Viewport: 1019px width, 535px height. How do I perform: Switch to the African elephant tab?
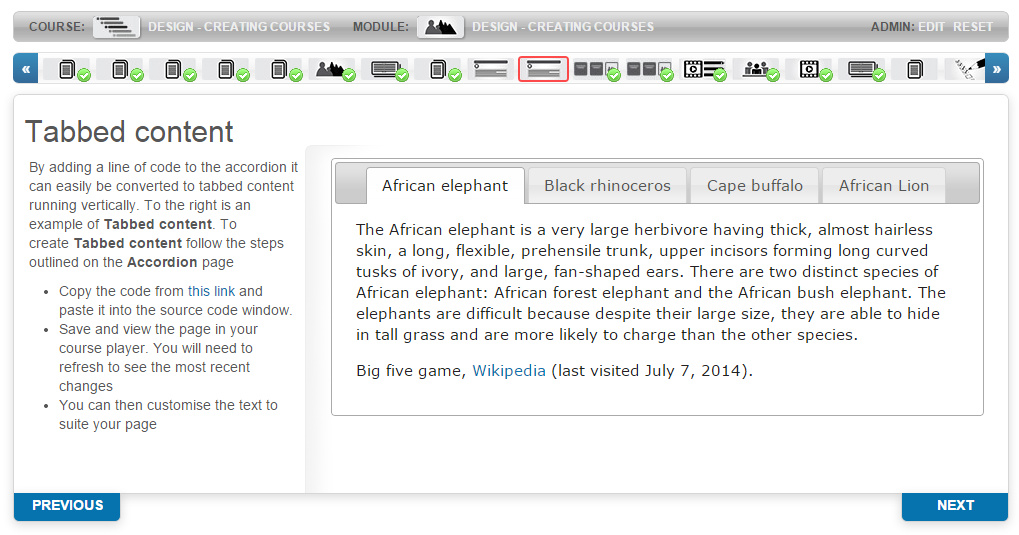point(445,186)
